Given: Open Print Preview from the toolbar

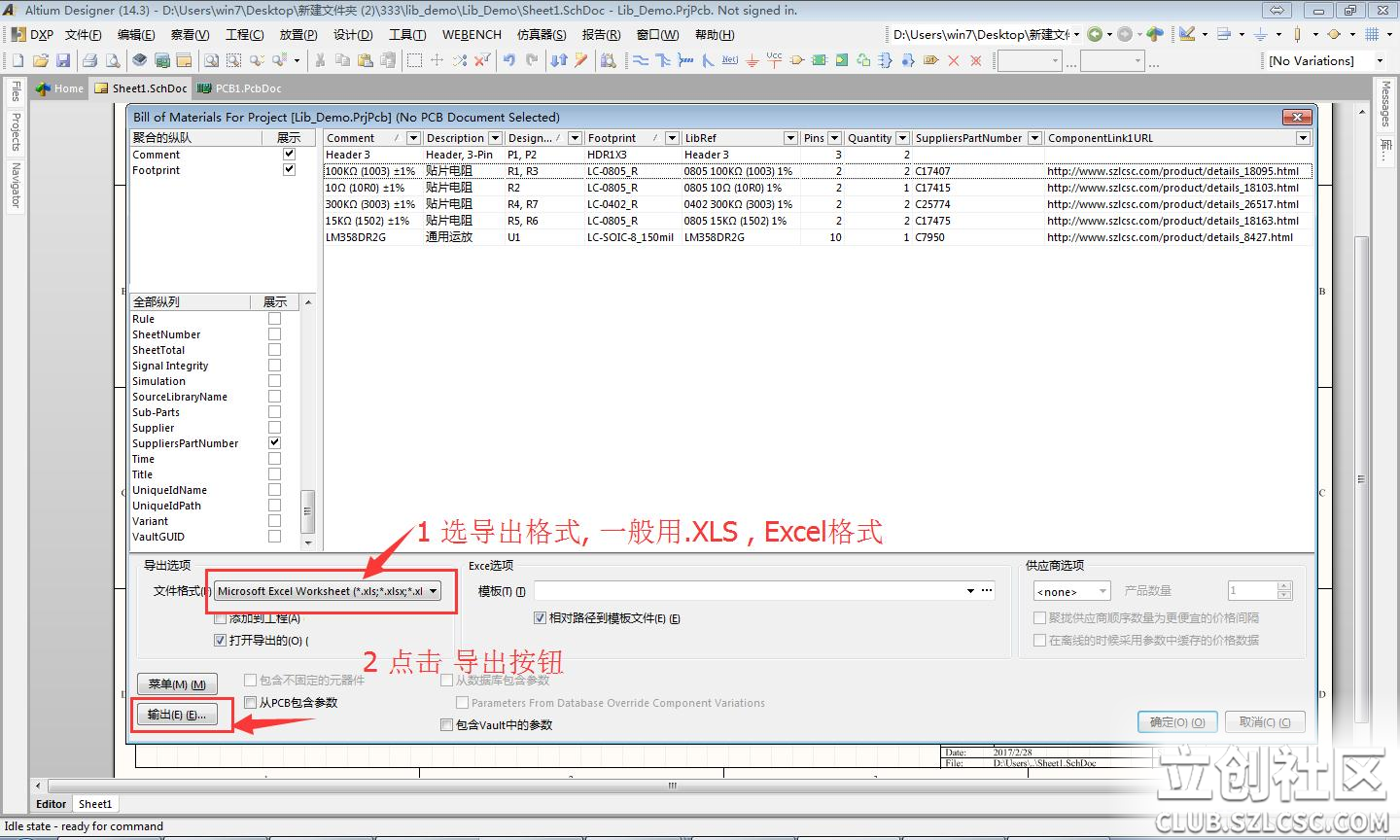Looking at the screenshot, I should click(x=112, y=60).
